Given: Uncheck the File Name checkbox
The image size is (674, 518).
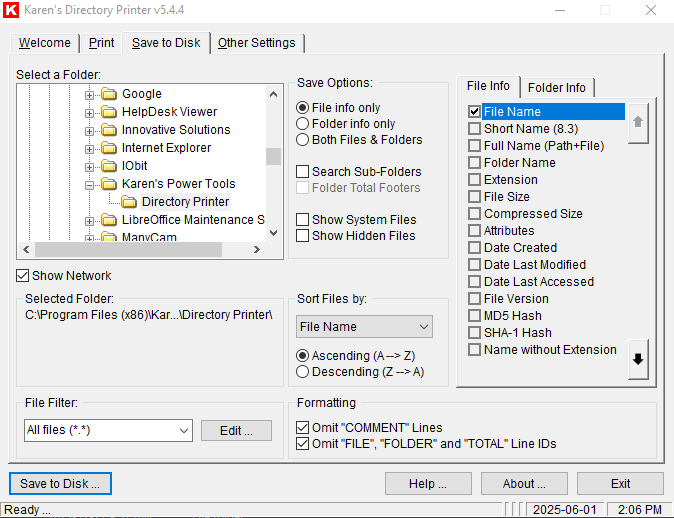Looking at the screenshot, I should coord(474,112).
